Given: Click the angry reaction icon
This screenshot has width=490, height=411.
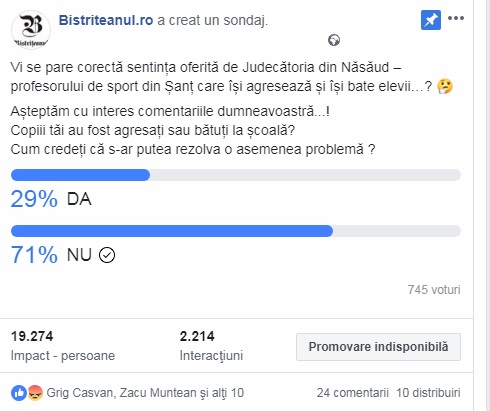Looking at the screenshot, I should [x=35, y=393].
